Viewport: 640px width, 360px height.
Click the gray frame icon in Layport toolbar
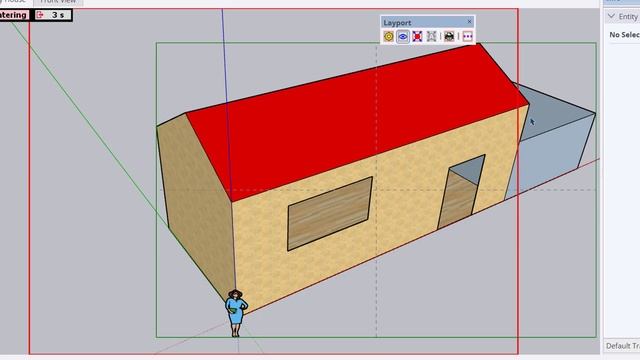click(x=431, y=36)
